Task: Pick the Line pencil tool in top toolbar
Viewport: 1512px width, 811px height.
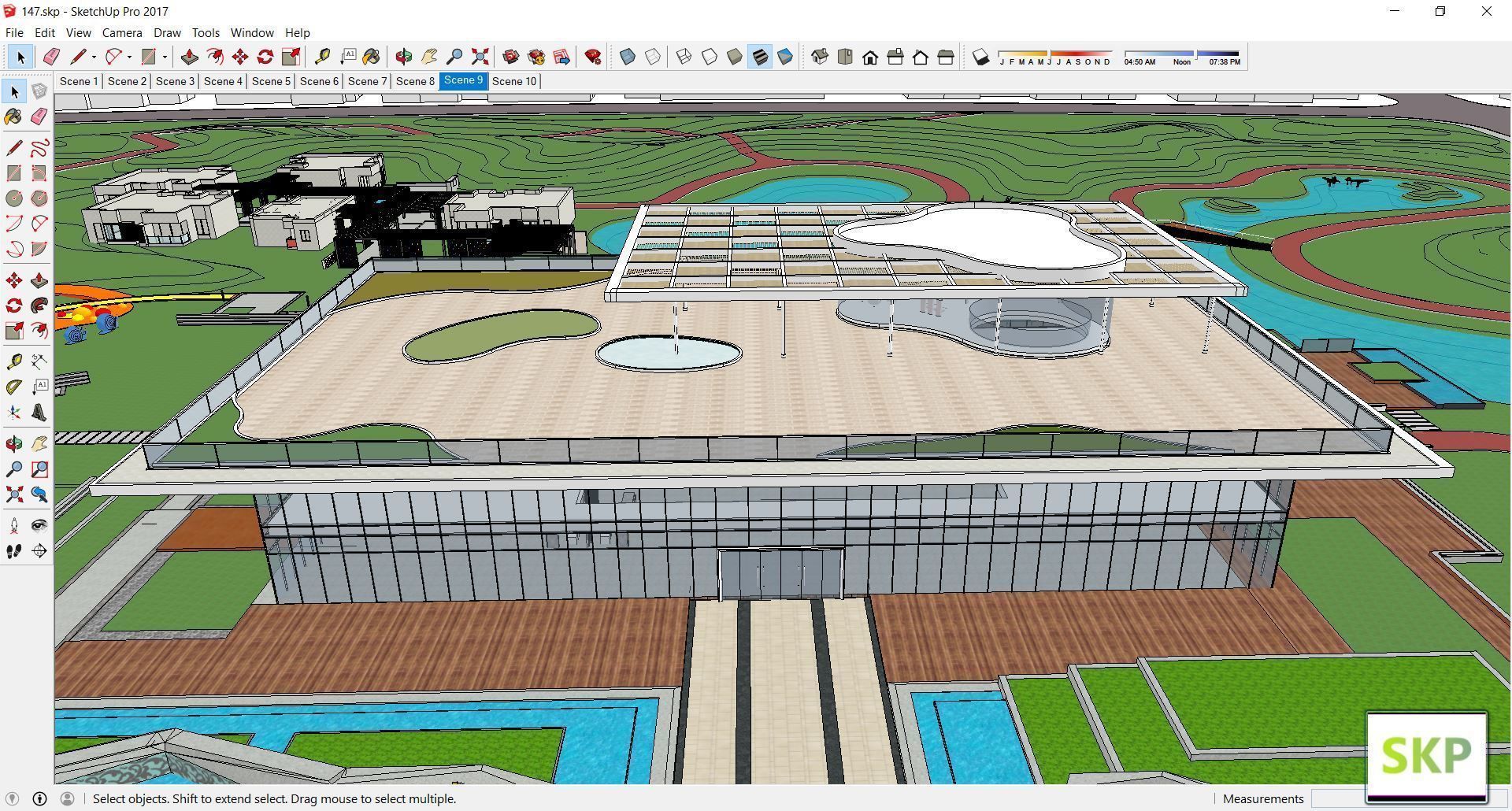Action: point(78,57)
